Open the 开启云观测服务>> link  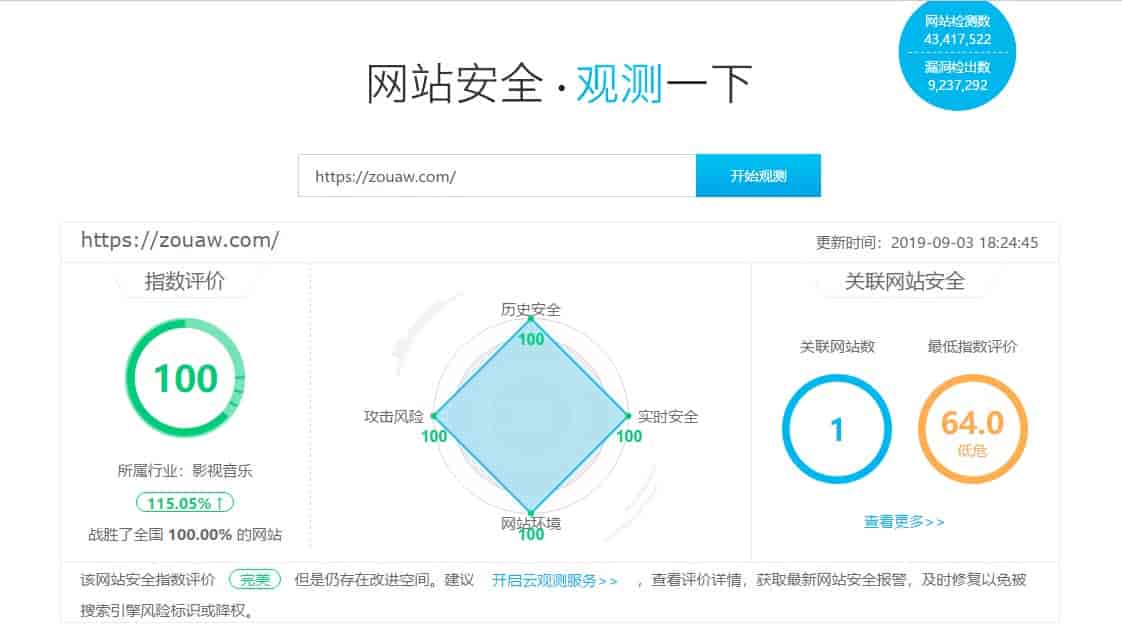coord(554,580)
